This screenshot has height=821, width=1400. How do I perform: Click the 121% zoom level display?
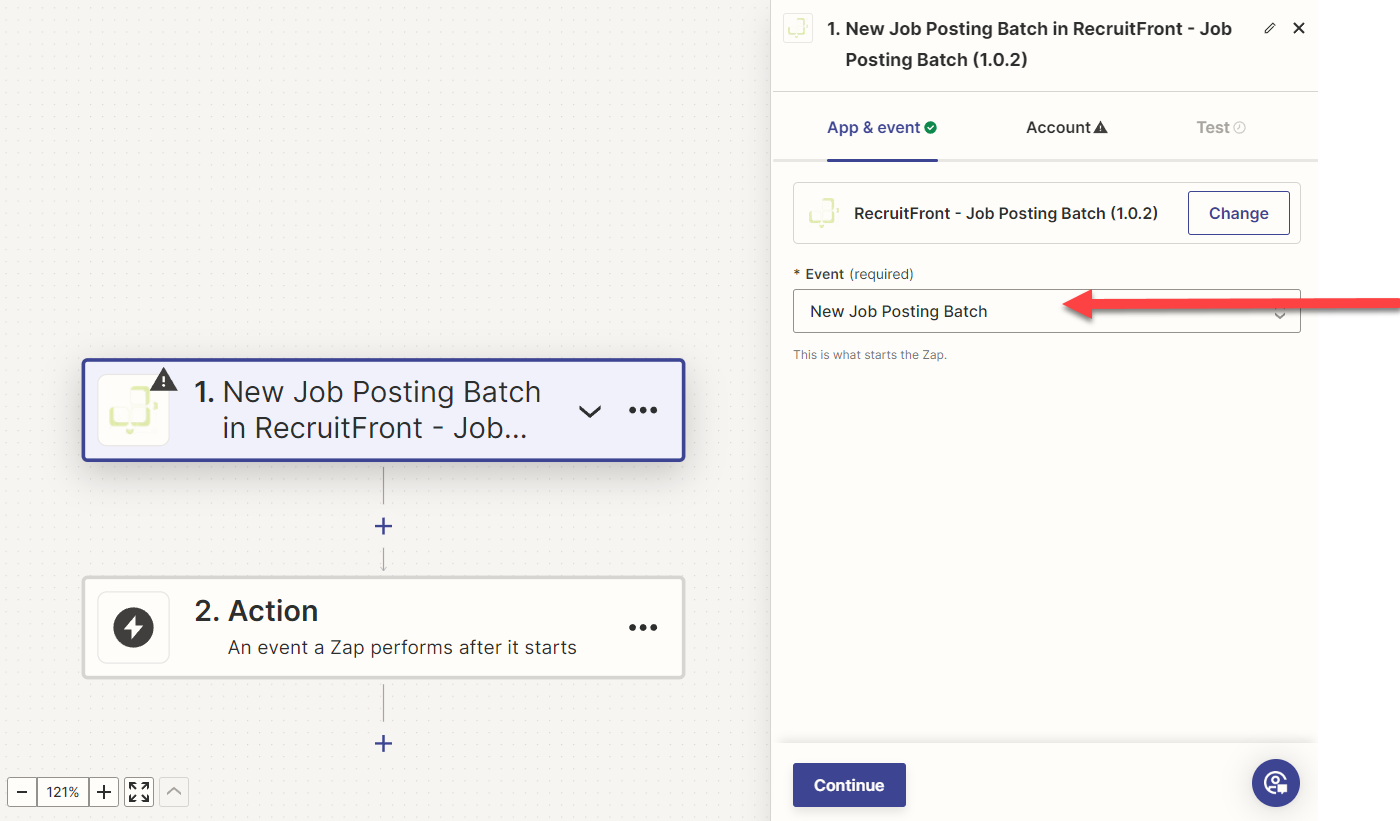click(63, 792)
